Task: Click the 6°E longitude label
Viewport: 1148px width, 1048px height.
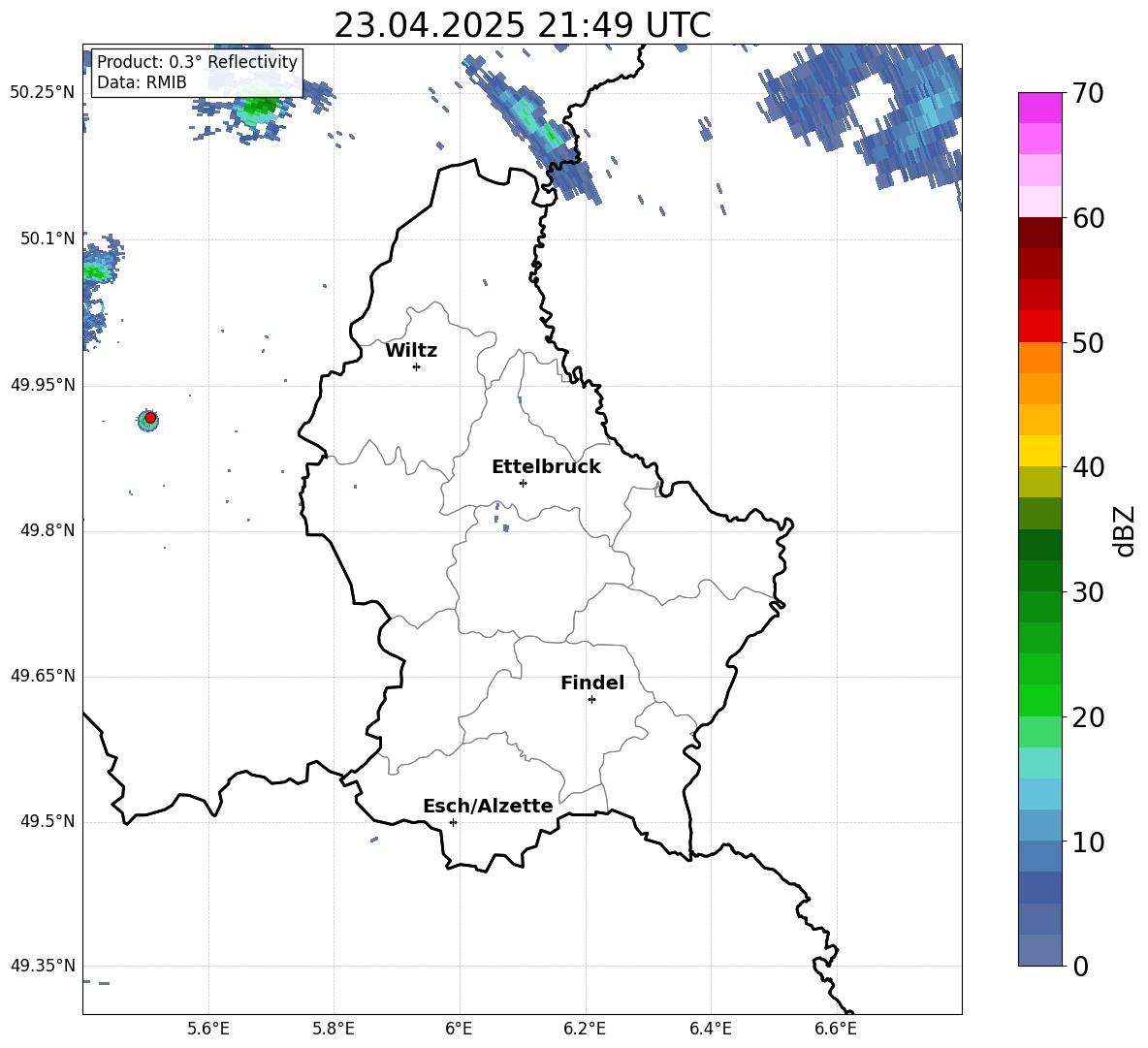Action: pos(459,1029)
